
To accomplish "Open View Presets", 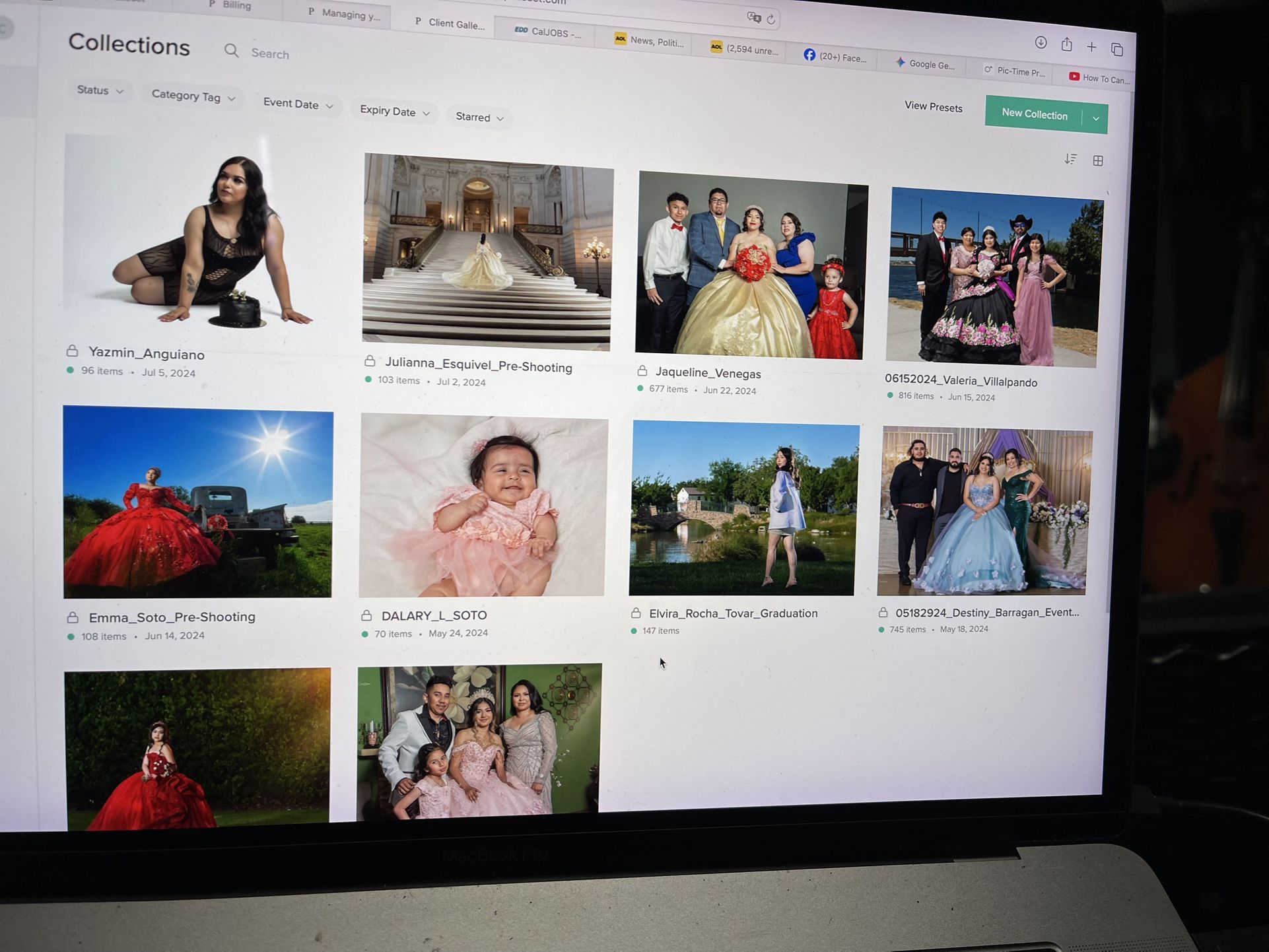I will (933, 106).
